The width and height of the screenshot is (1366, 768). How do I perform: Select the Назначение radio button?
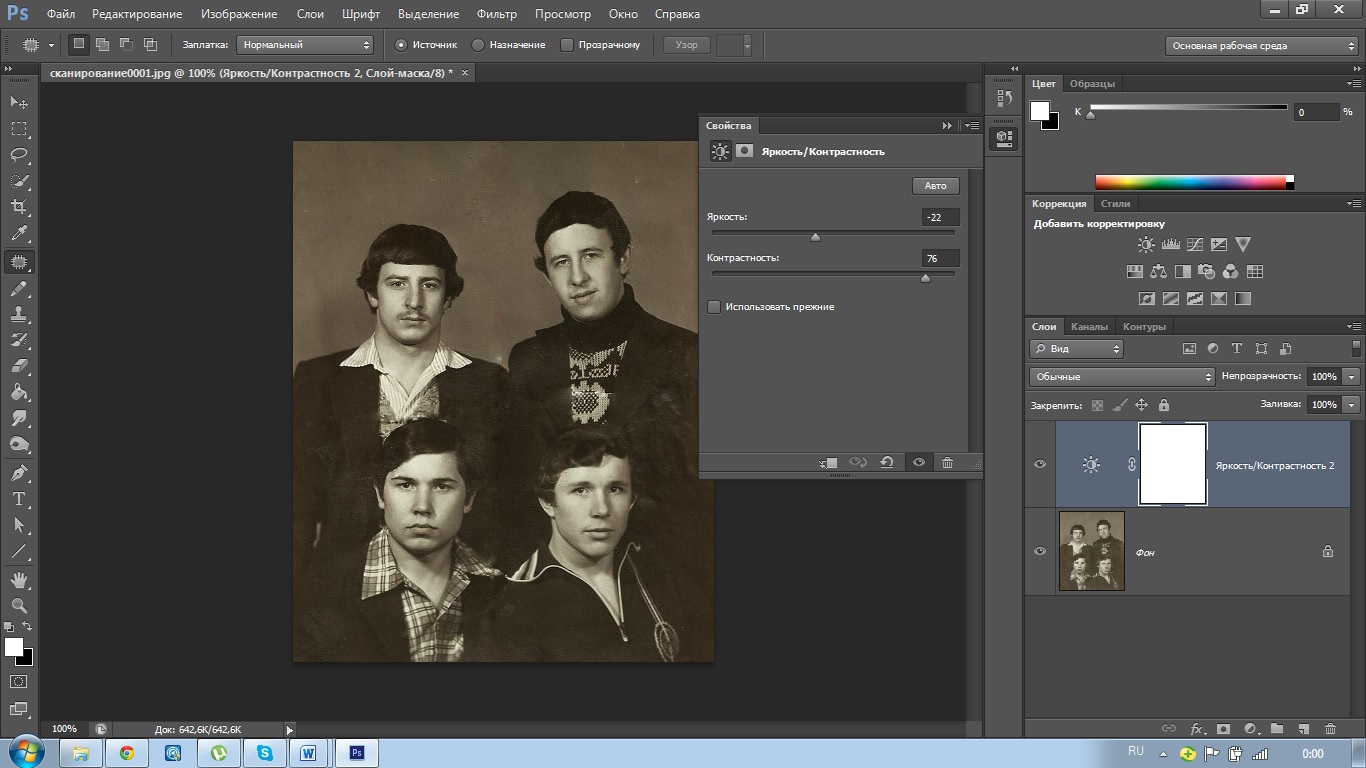[478, 45]
